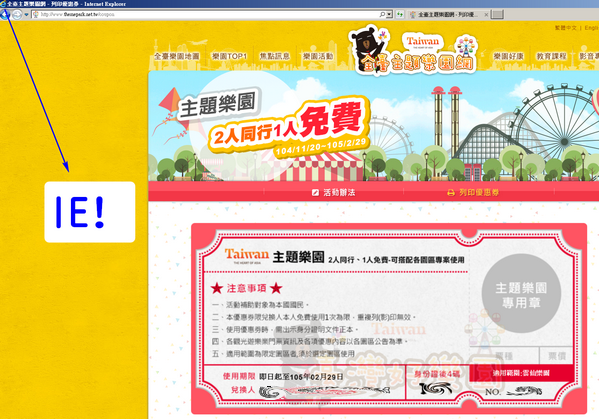Open 教育課程 navigation menu item
This screenshot has height=419, width=599.
click(551, 56)
